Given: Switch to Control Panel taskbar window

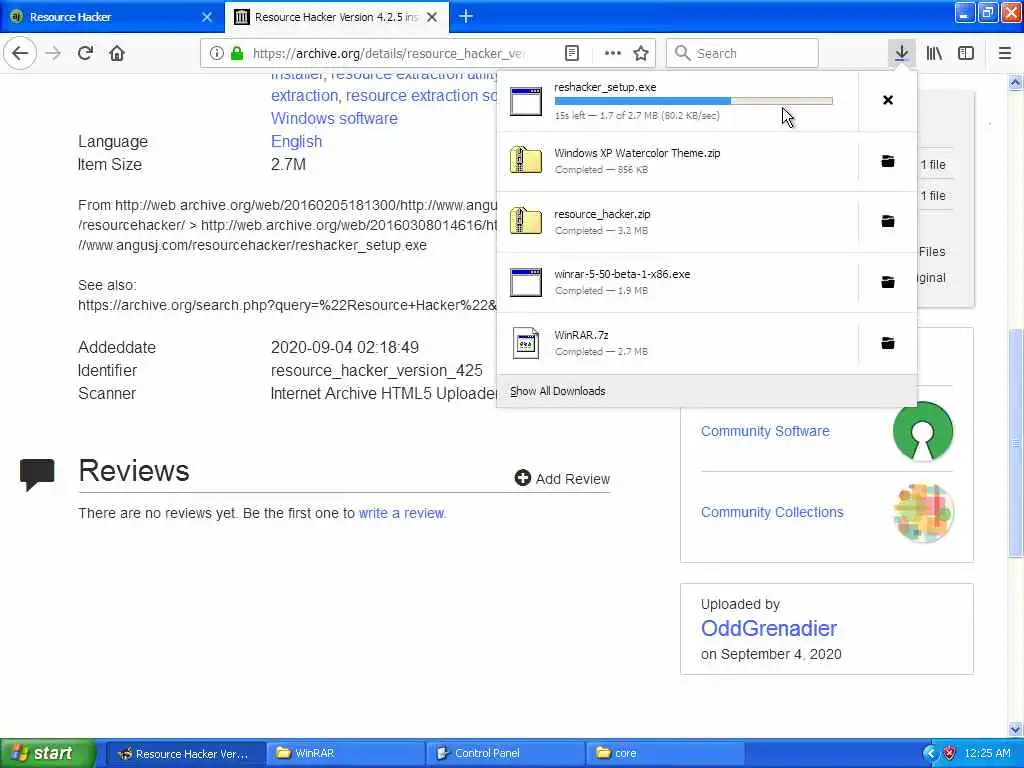Looking at the screenshot, I should click(505, 753).
